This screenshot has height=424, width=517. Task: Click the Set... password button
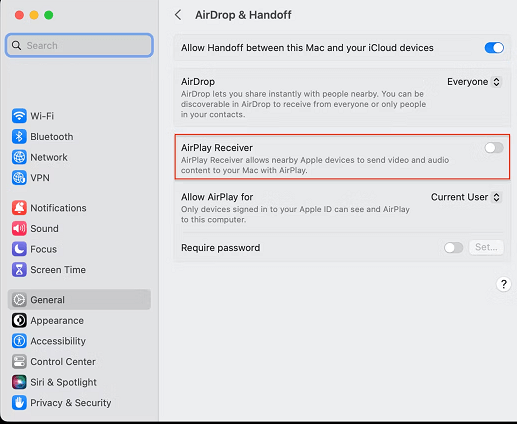tap(486, 247)
